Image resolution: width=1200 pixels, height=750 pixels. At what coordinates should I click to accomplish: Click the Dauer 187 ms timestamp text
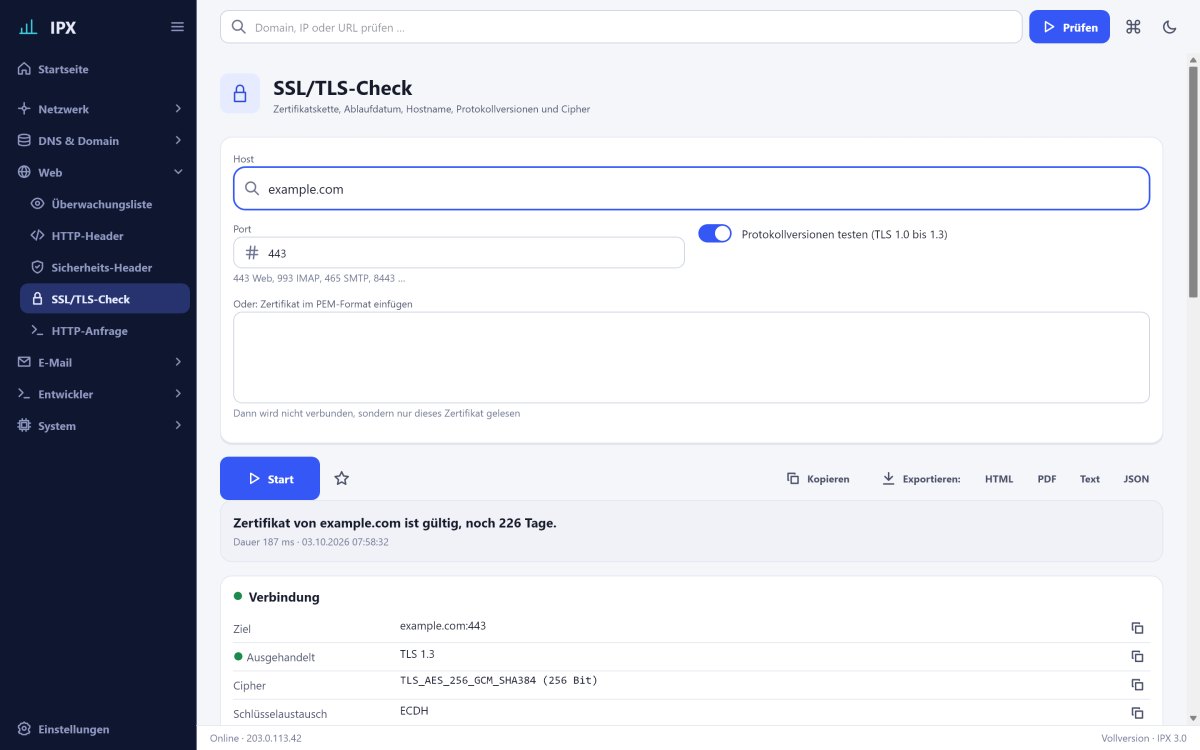point(311,542)
